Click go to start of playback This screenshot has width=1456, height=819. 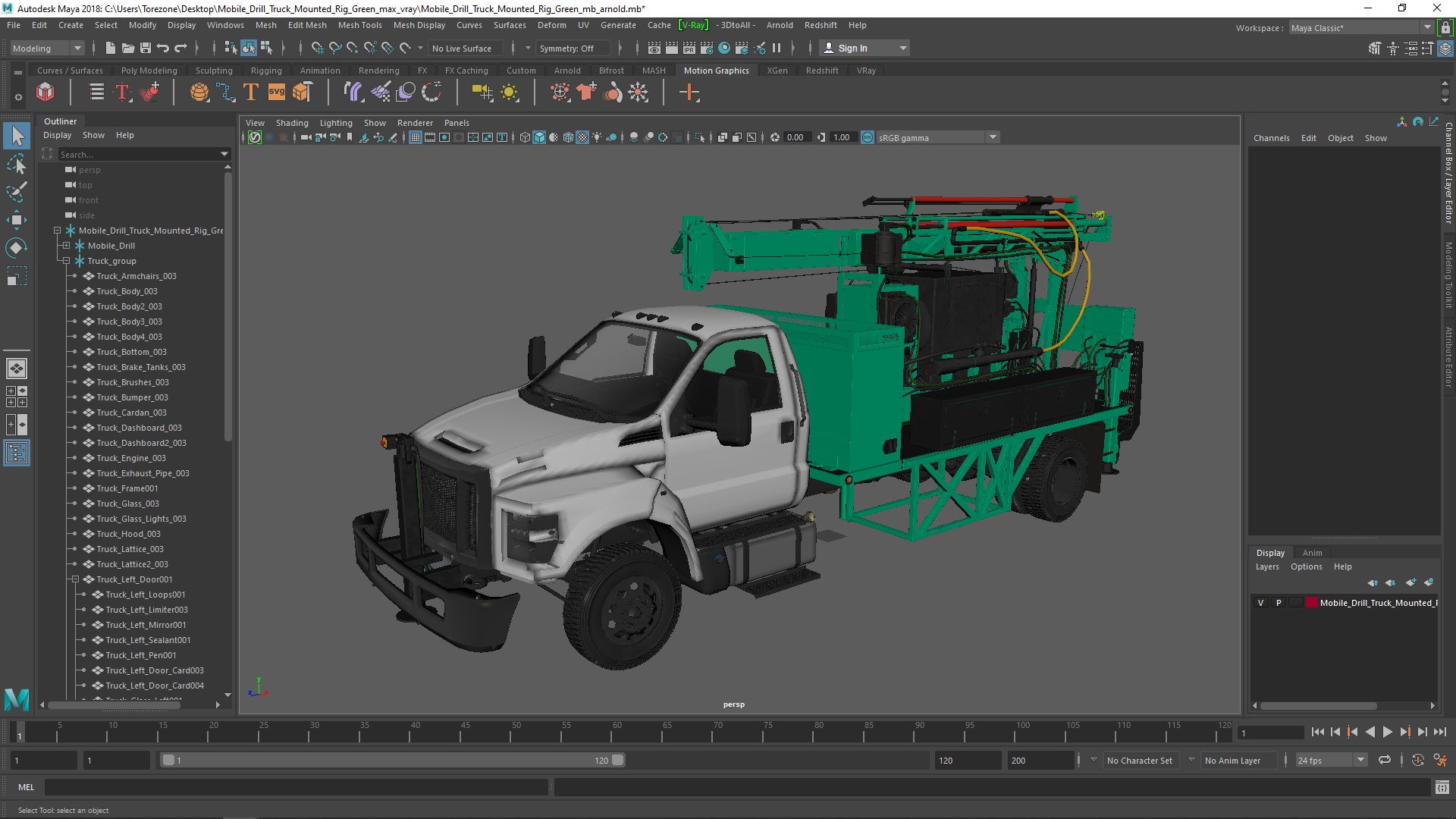click(1317, 732)
